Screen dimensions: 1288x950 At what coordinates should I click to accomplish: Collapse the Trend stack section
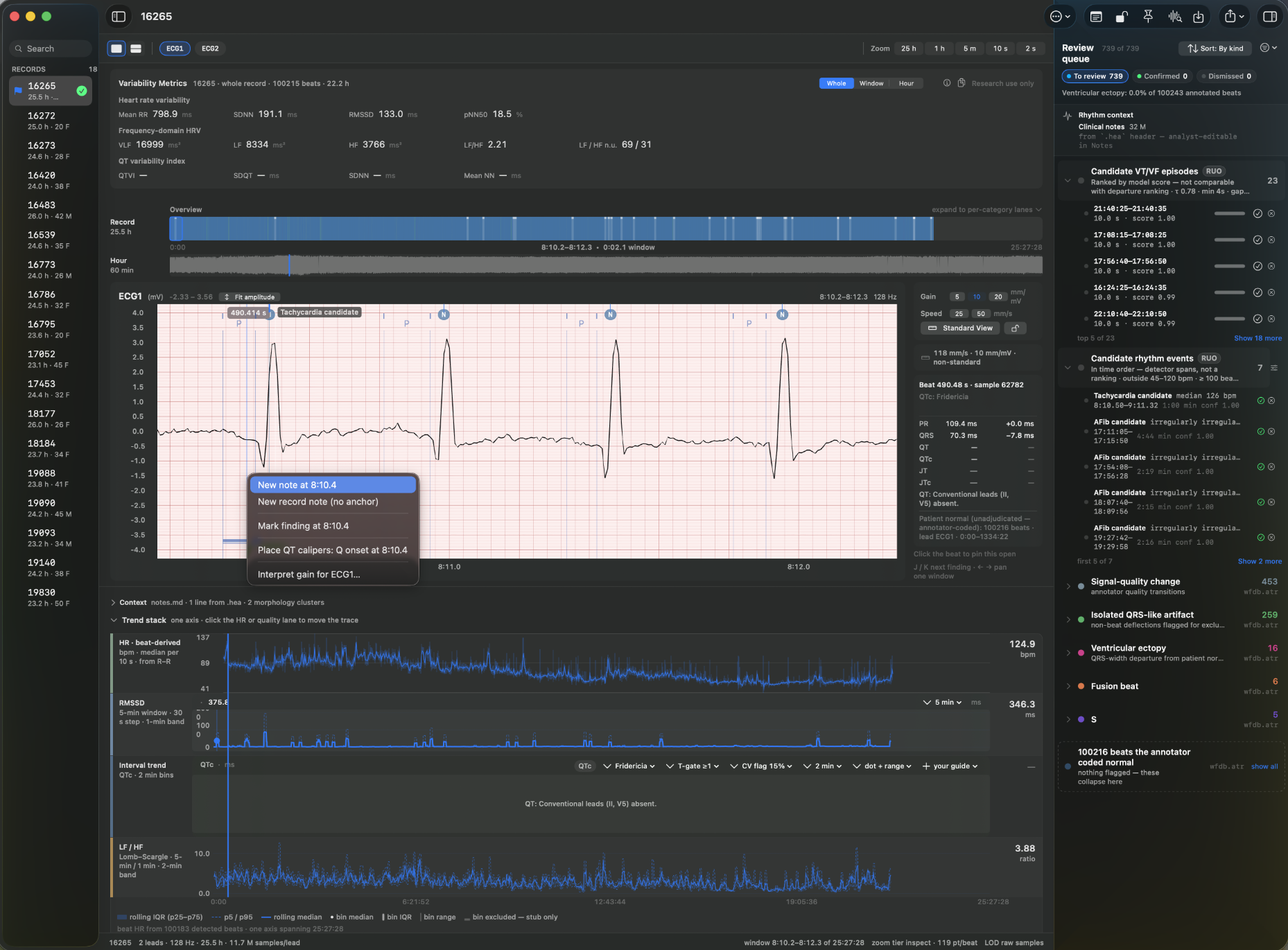tap(114, 620)
